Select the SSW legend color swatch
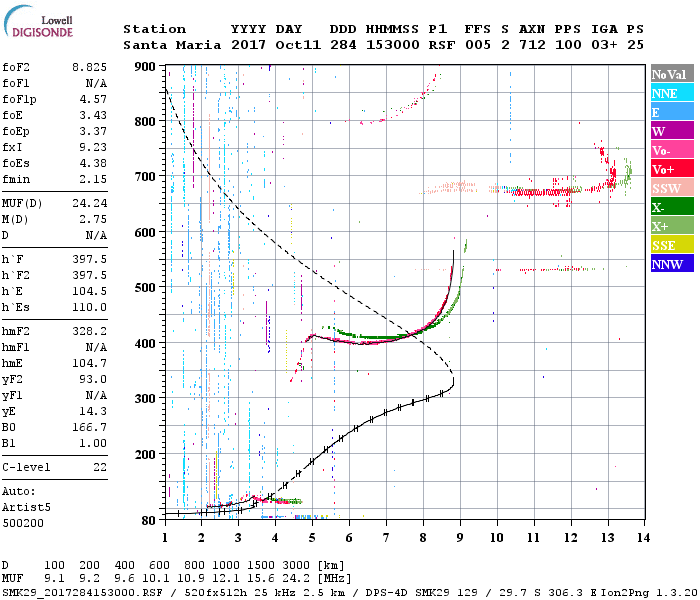The width and height of the screenshot is (700, 600). [x=672, y=188]
